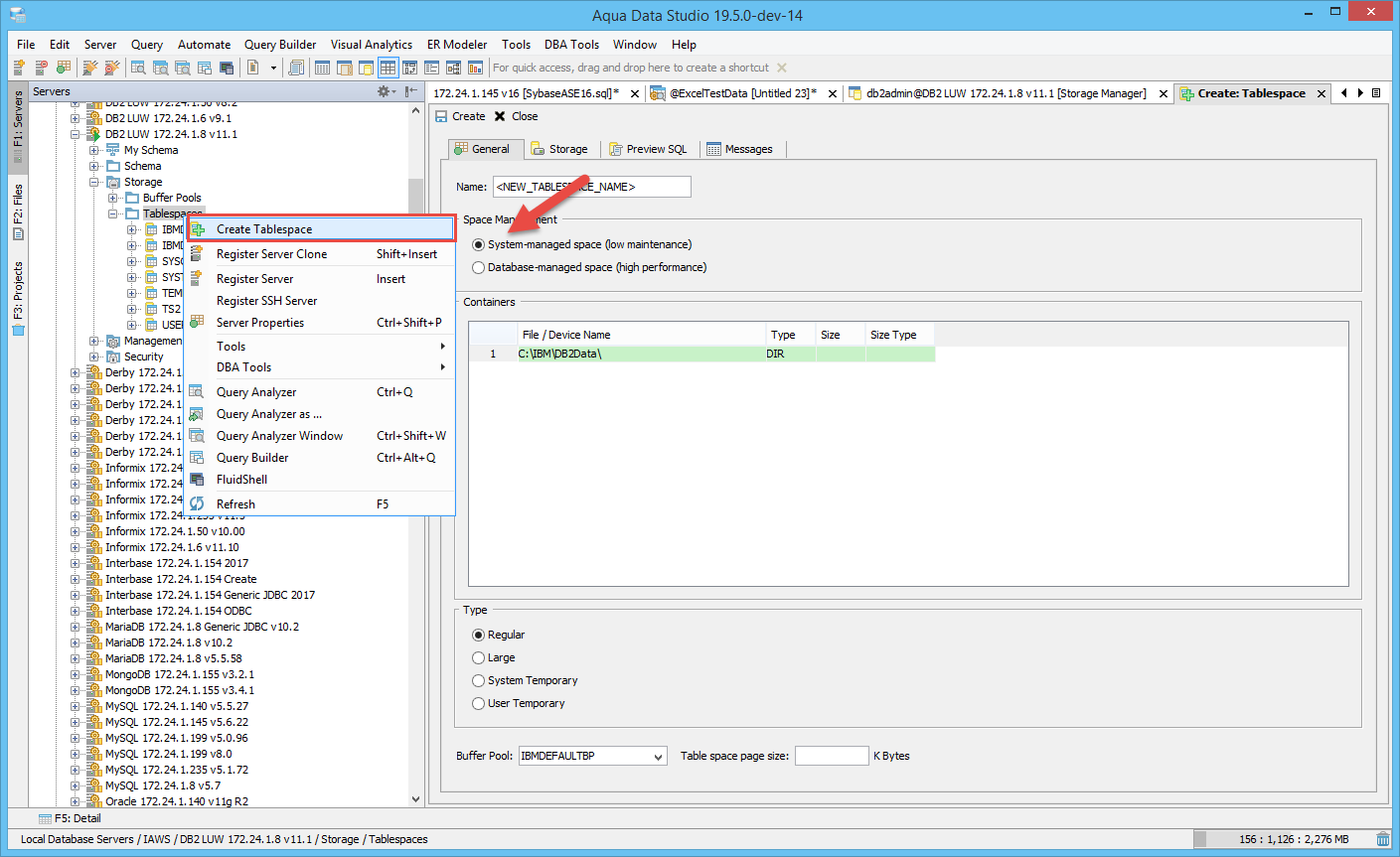This screenshot has height=857, width=1400.
Task: Click the Table space page size field
Action: [832, 757]
